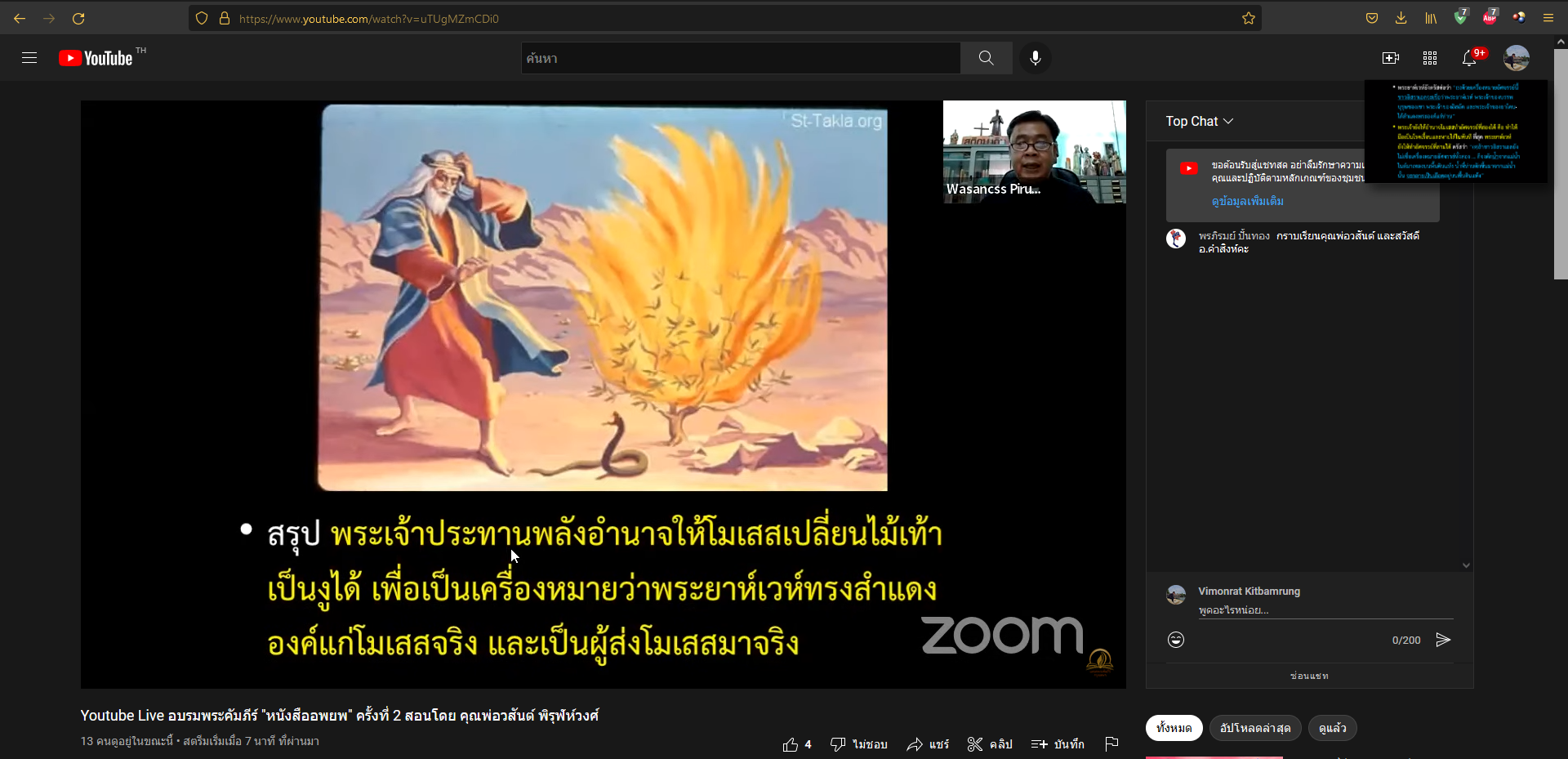The height and width of the screenshot is (759, 1568).
Task: Open the YouTube guide hamburger menu
Action: point(29,58)
